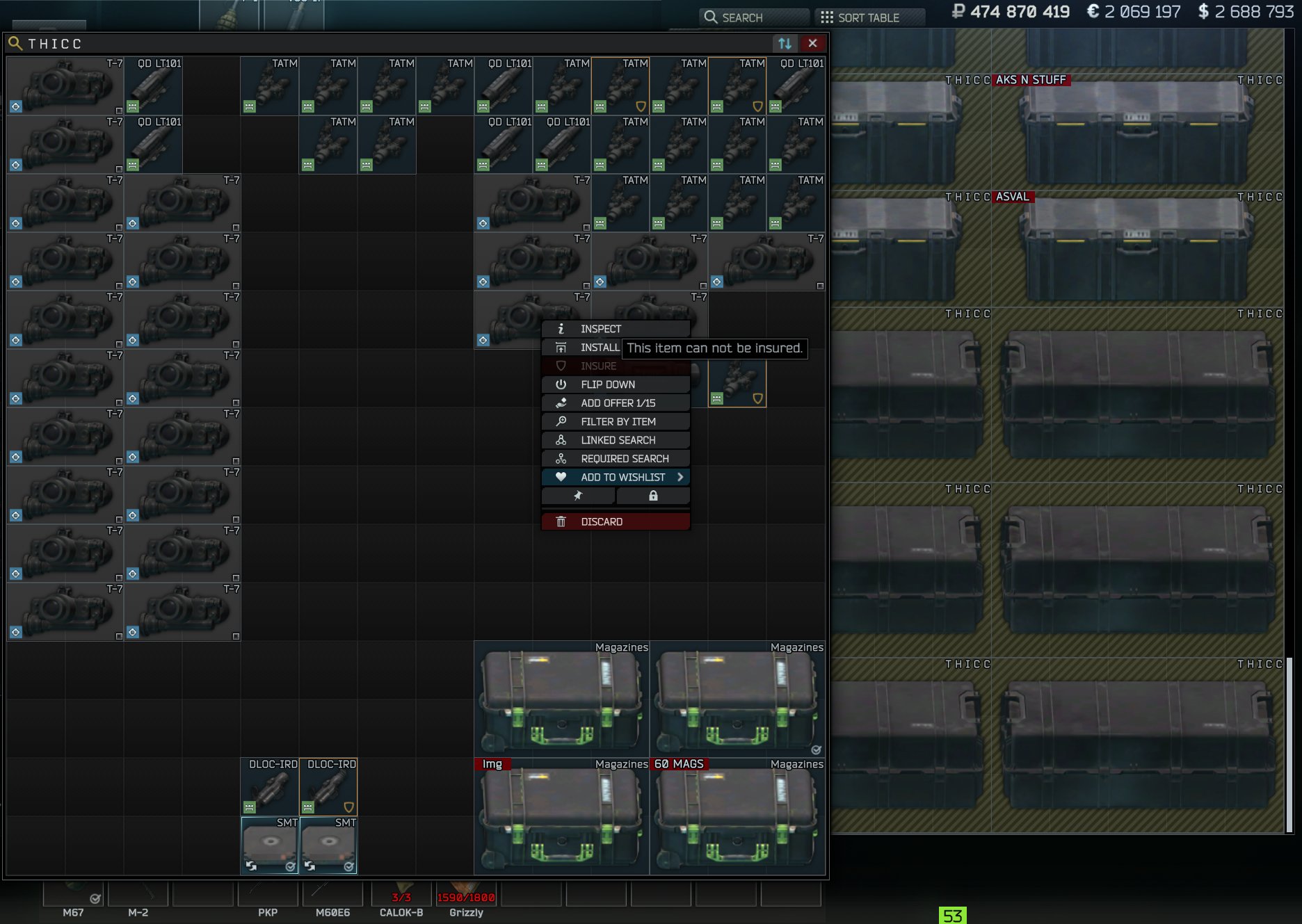Select the insured DLOC-IRD sight with shield badge
Screen dimensions: 1302x924
coord(328,787)
